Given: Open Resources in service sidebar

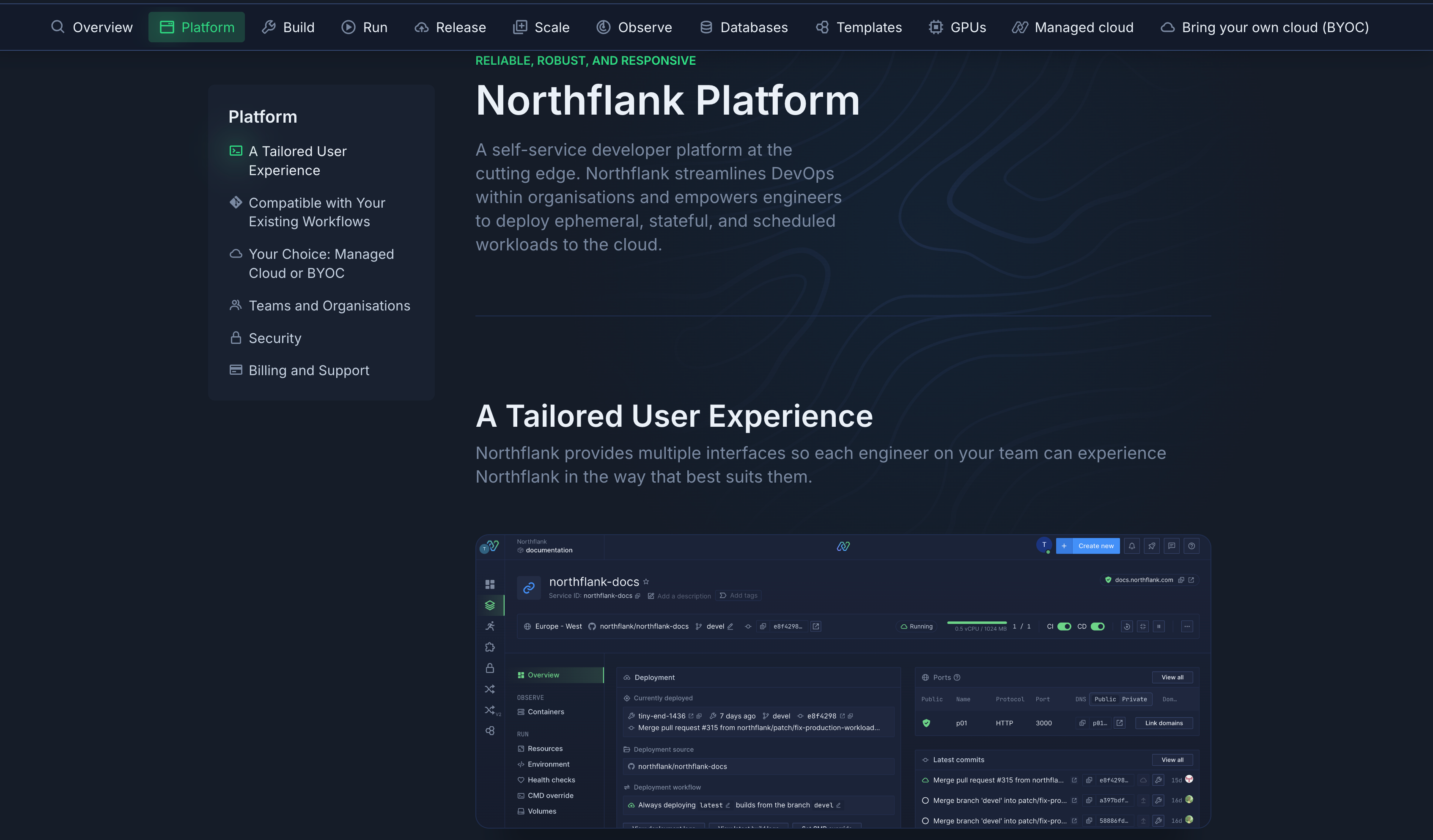Looking at the screenshot, I should click(x=540, y=749).
